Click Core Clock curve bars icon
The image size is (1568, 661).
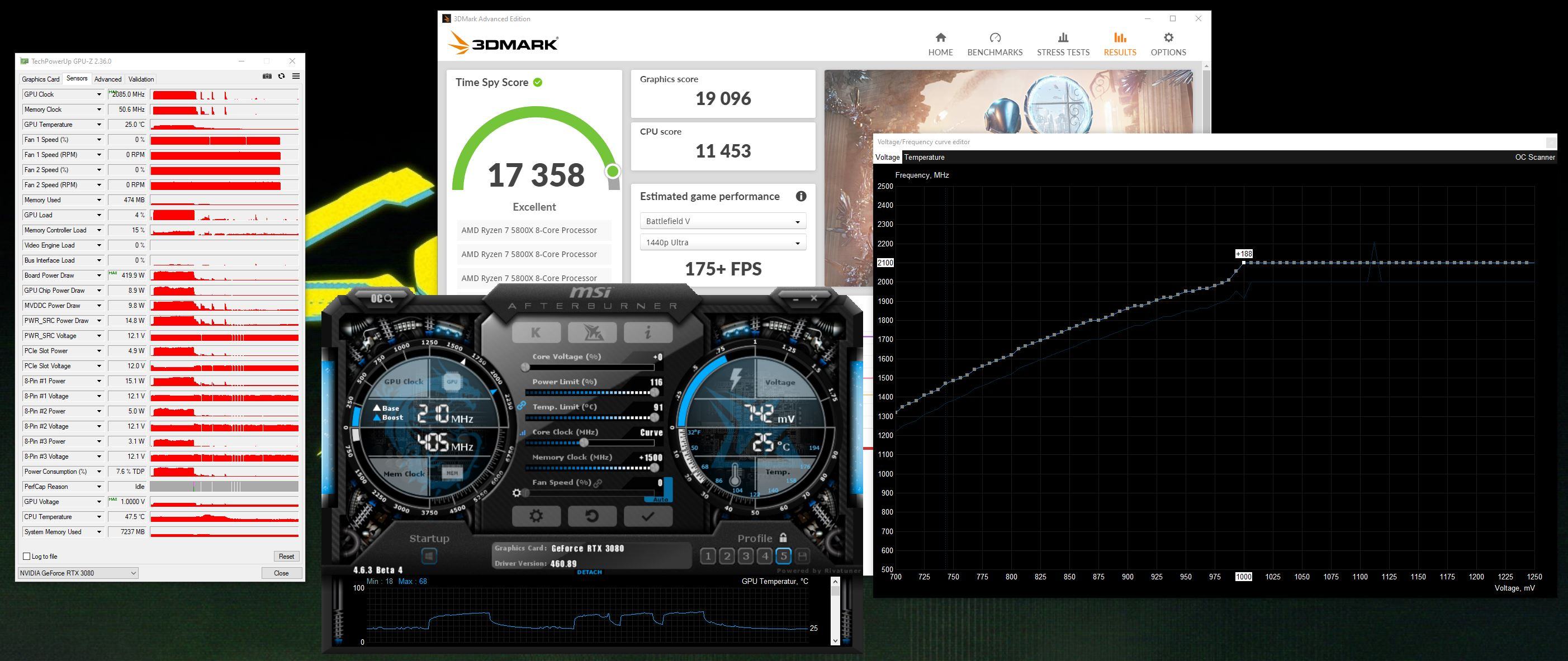pyautogui.click(x=522, y=433)
